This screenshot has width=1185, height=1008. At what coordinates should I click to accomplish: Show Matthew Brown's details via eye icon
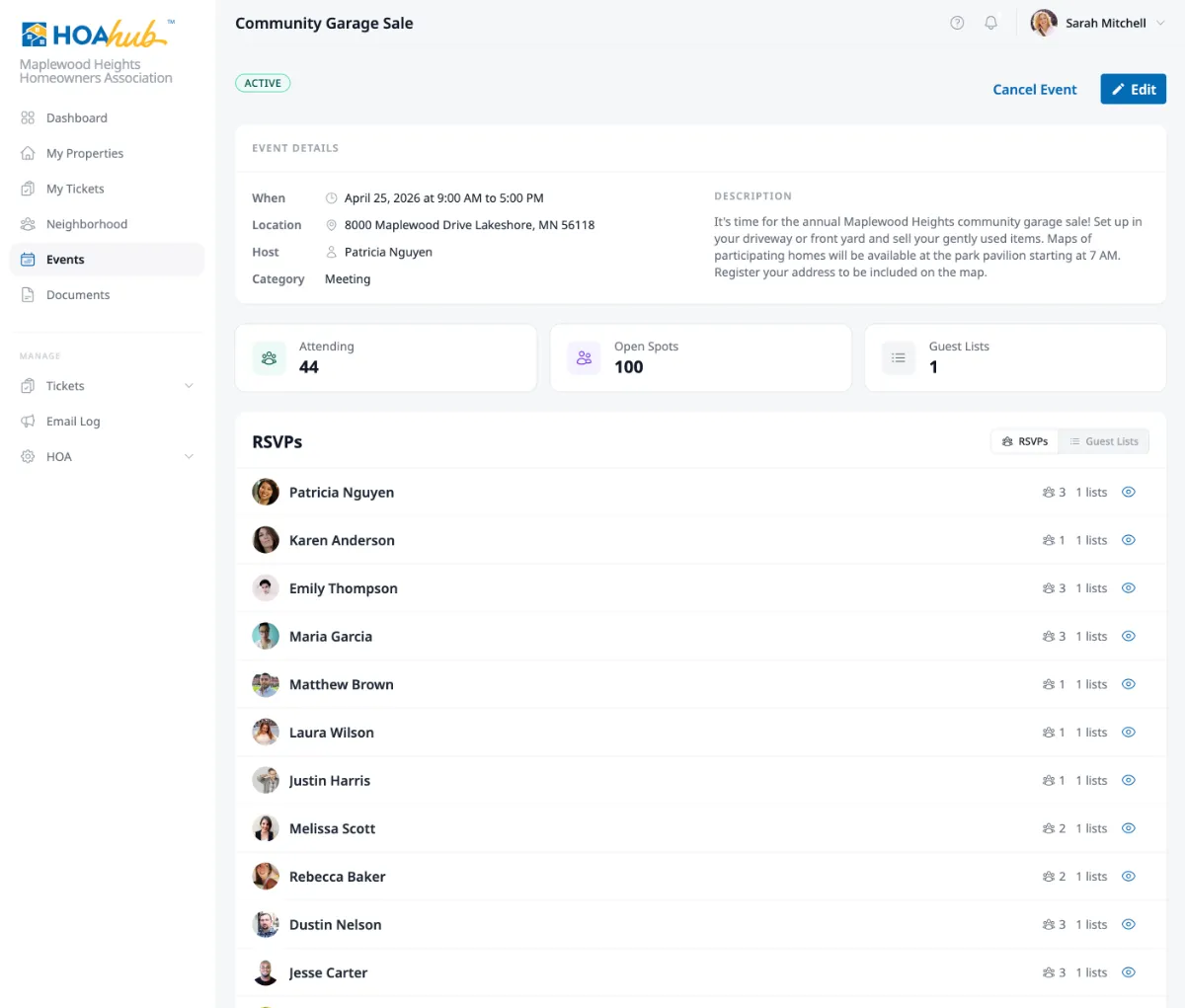(x=1128, y=684)
